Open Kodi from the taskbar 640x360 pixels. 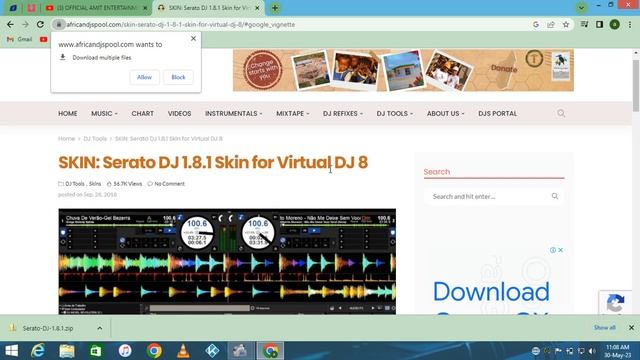point(212,351)
